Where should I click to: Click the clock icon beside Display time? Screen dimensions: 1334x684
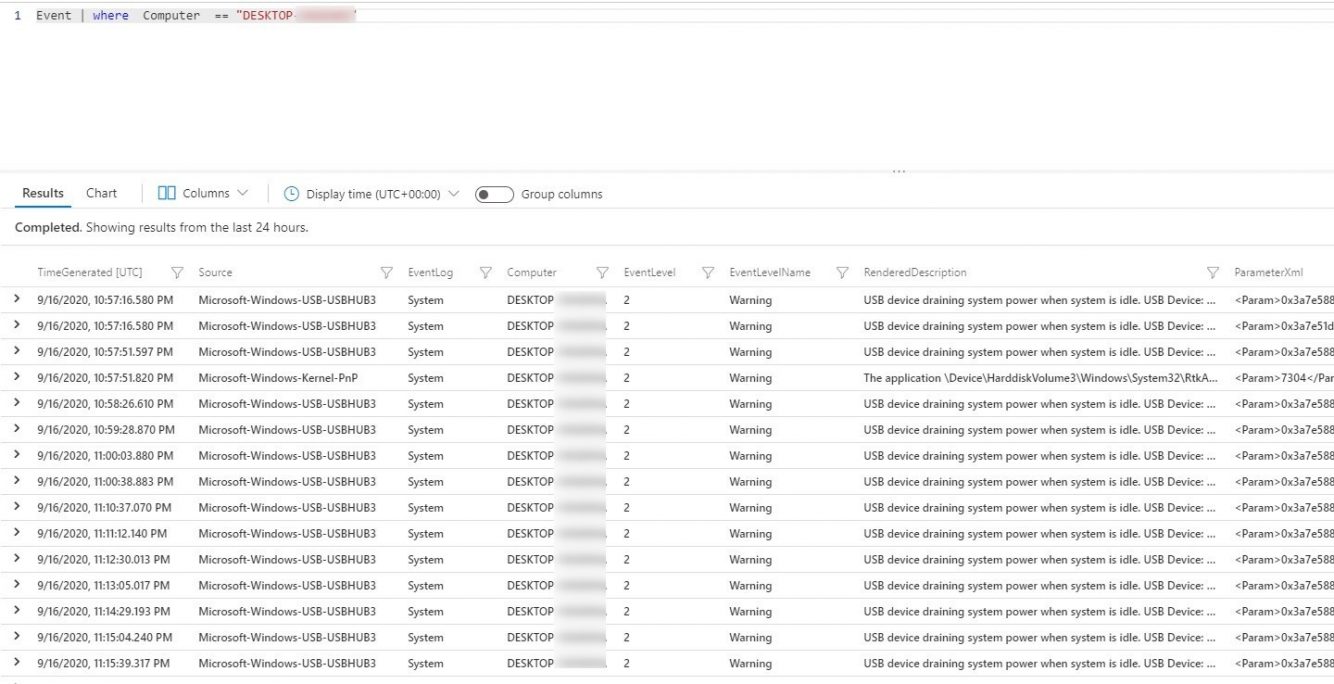pos(291,193)
